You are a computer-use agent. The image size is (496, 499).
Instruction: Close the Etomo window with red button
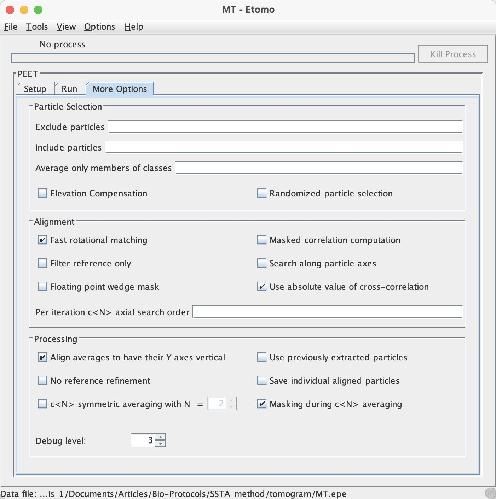(10, 10)
